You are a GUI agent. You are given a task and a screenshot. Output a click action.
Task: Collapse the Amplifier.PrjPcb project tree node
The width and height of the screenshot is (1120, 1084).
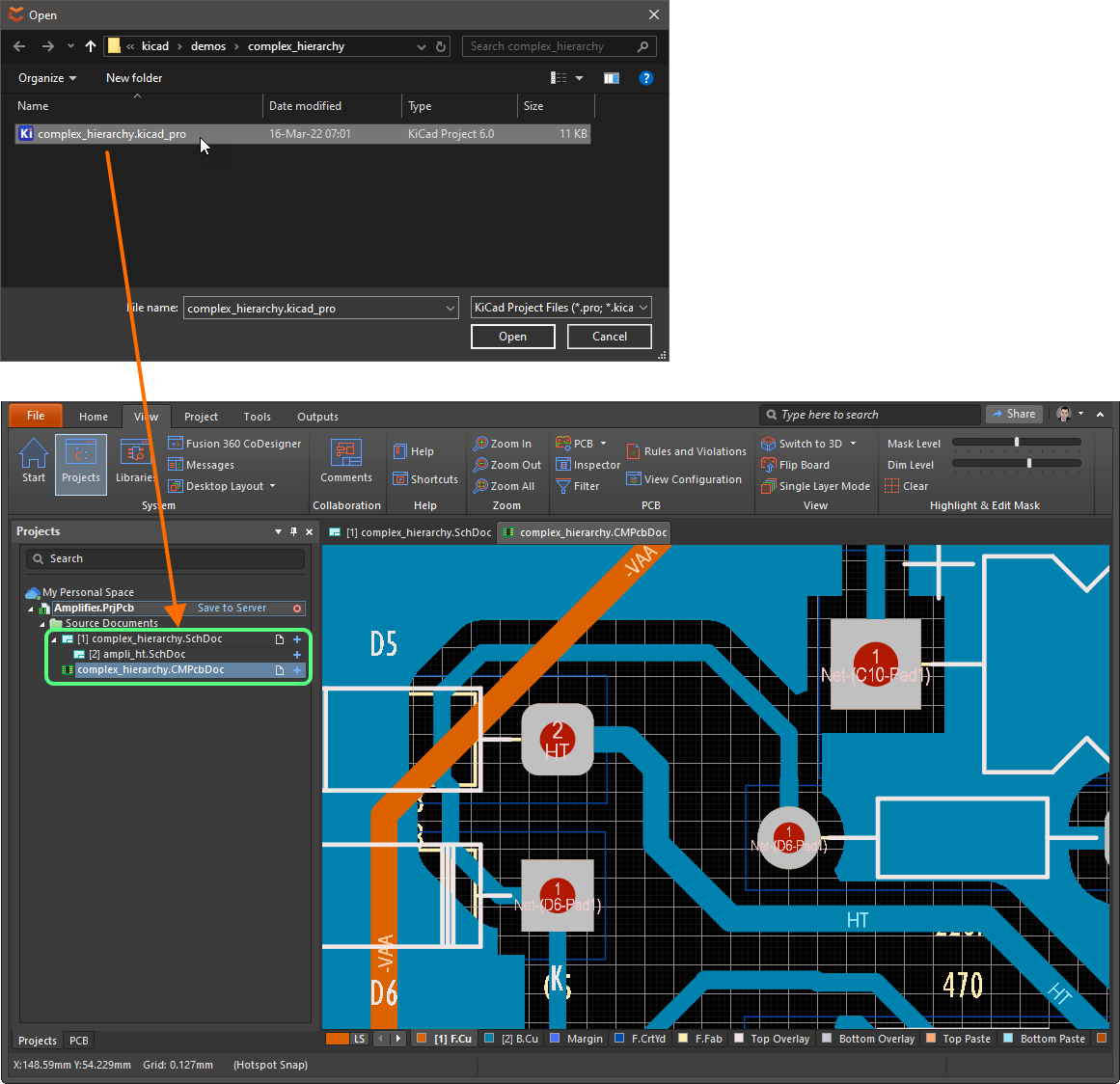[30, 609]
